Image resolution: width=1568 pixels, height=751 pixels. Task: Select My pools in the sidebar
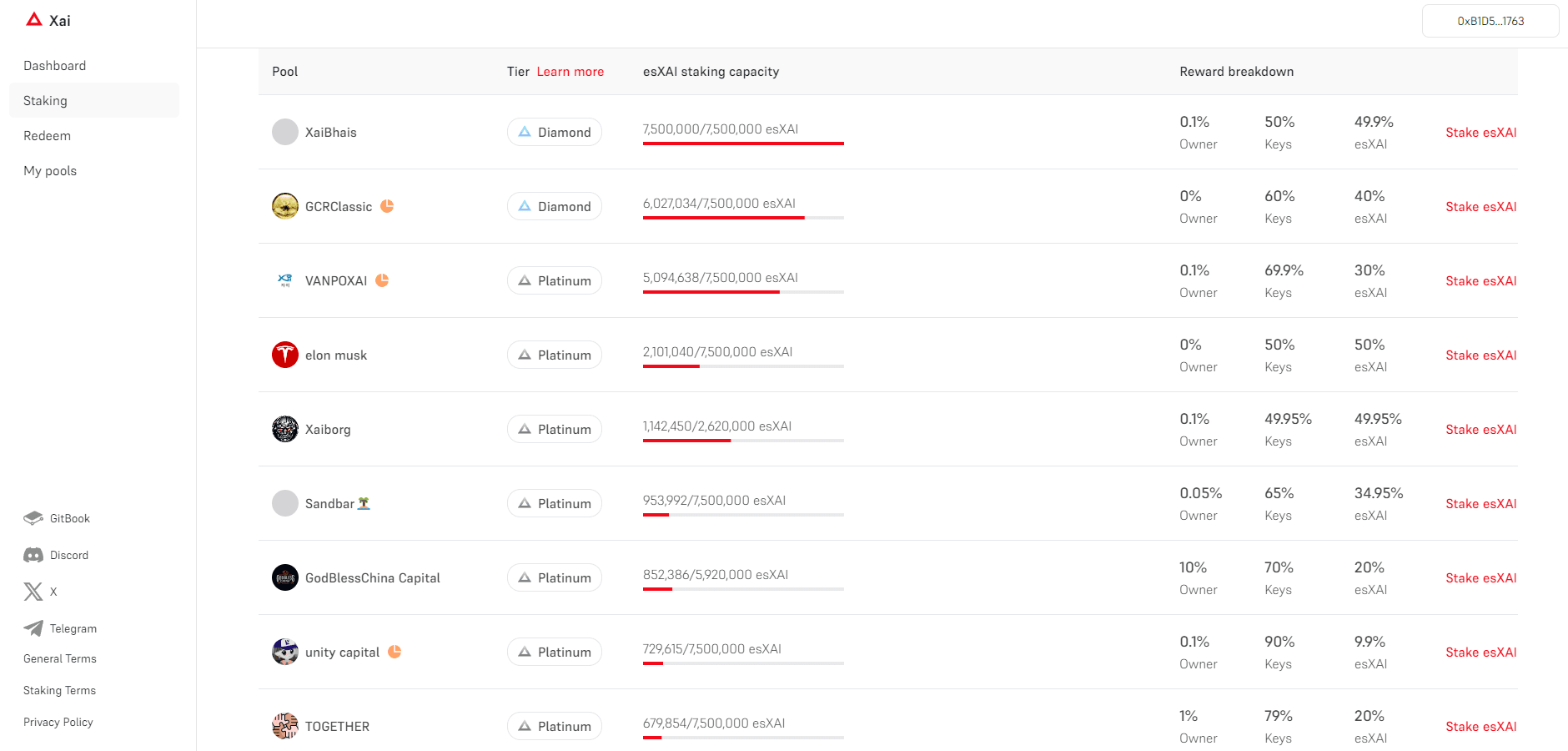pos(50,171)
